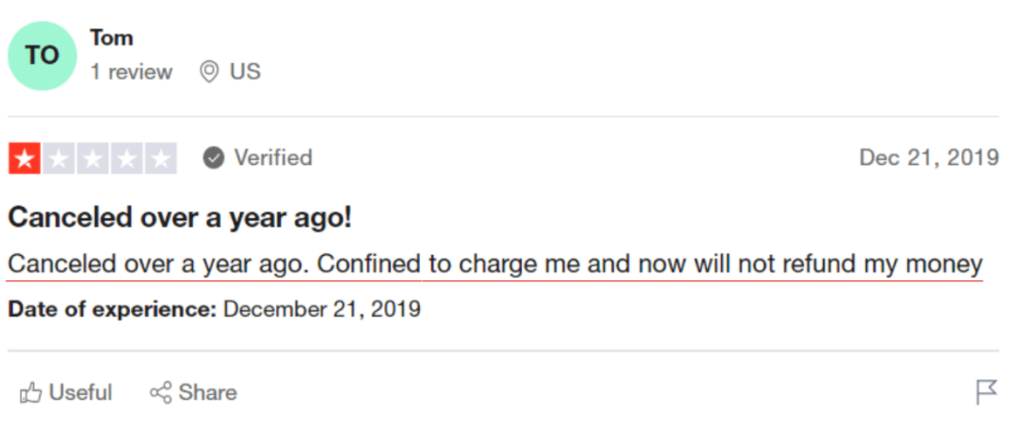Click the location pin icon
This screenshot has height=421, width=1024.
208,72
